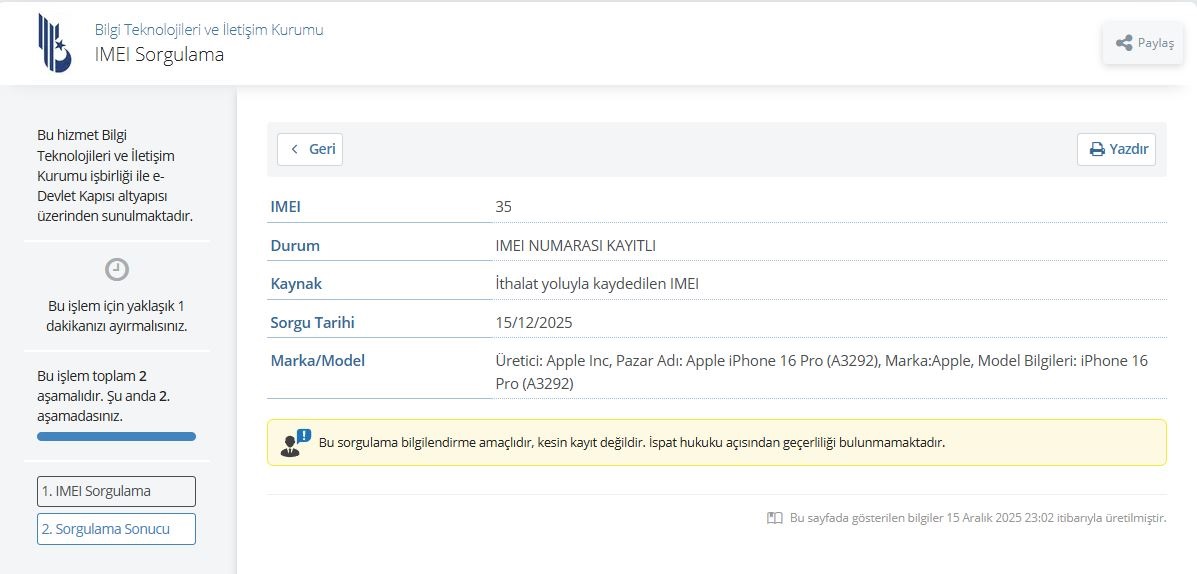The height and width of the screenshot is (574, 1197).
Task: Click the clock icon in the sidebar
Action: tap(117, 269)
